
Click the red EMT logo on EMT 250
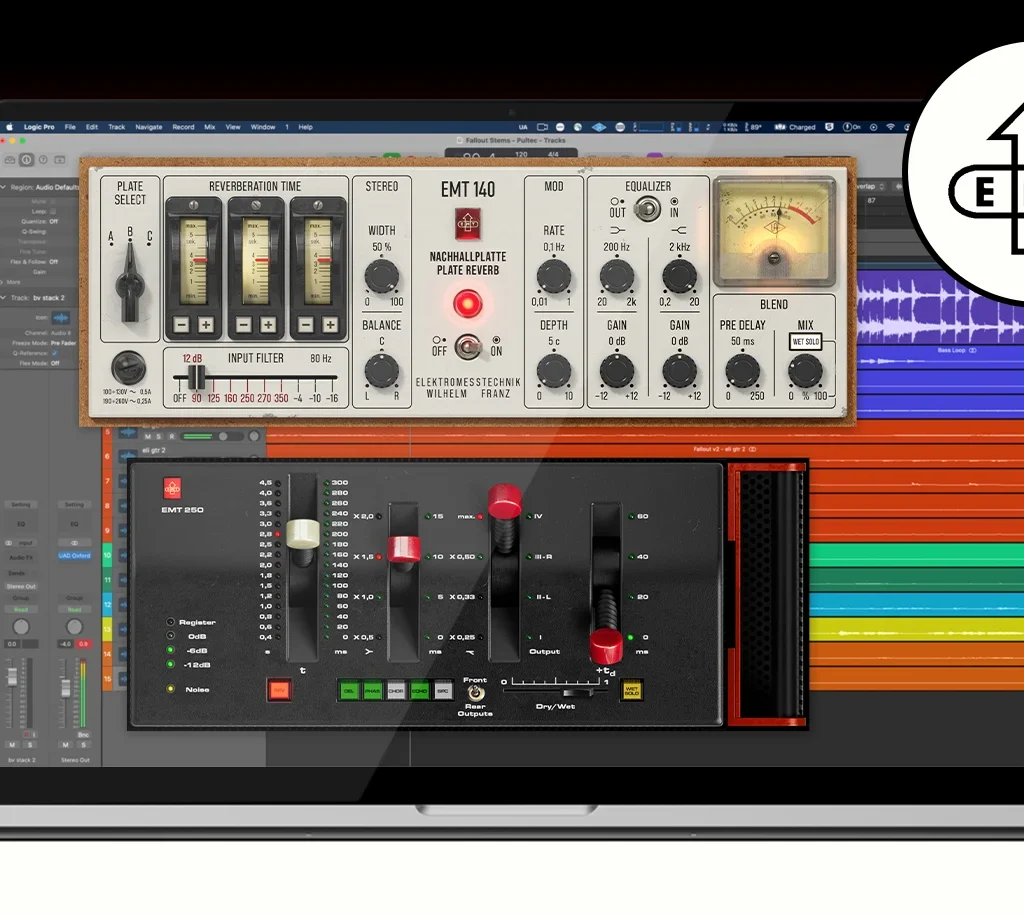(x=172, y=488)
